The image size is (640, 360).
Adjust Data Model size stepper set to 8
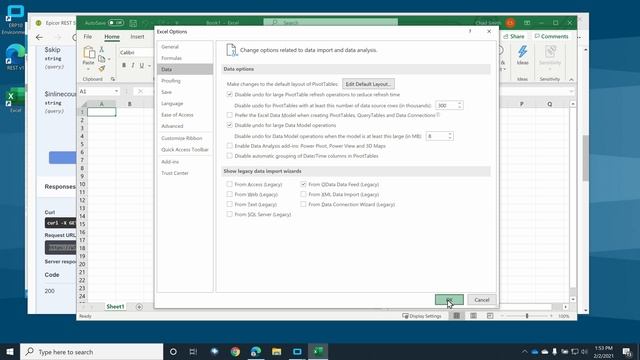[x=450, y=136]
